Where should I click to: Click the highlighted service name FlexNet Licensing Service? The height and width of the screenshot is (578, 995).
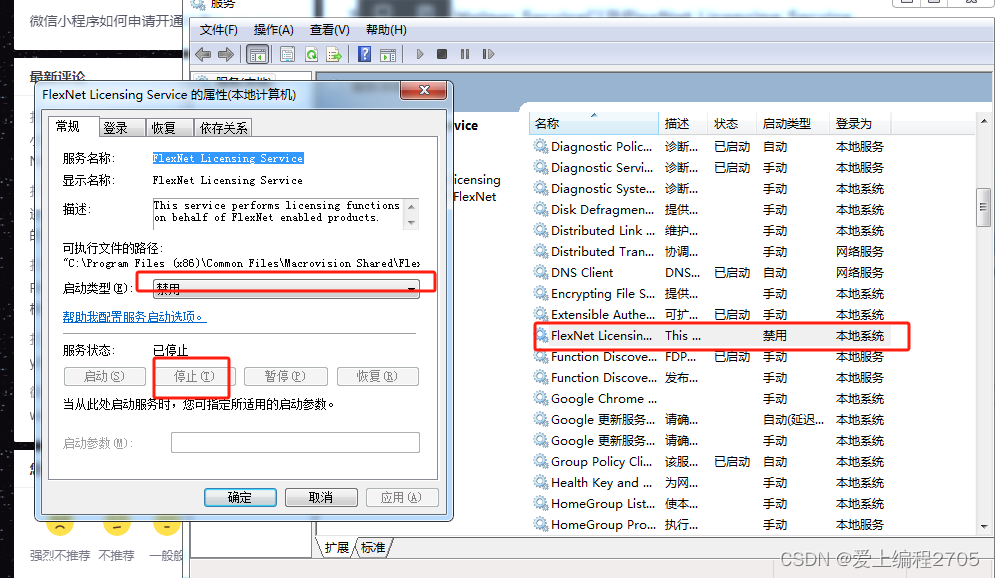click(228, 158)
